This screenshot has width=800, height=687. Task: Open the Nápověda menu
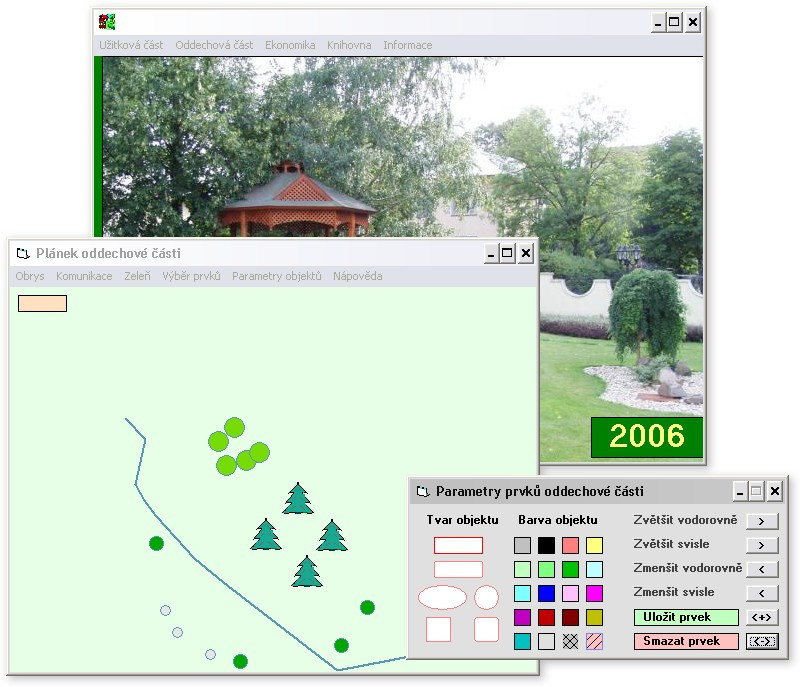click(x=358, y=276)
